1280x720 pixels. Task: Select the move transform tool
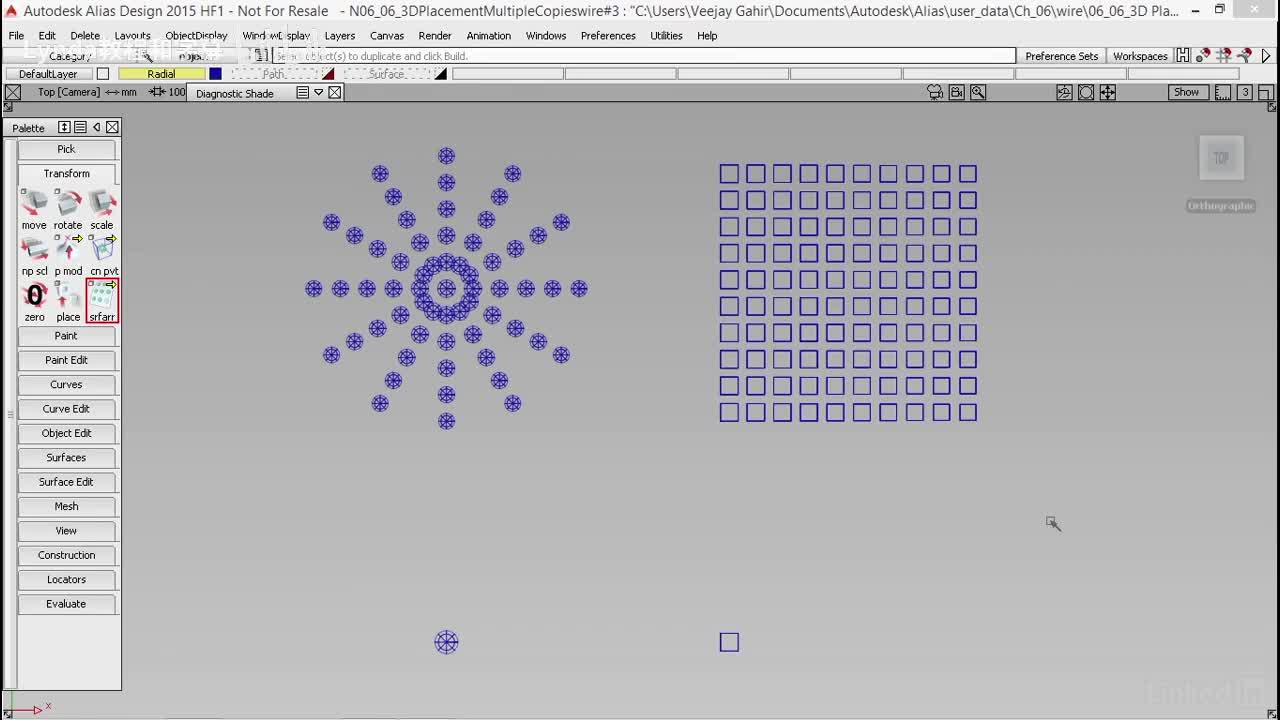click(34, 209)
